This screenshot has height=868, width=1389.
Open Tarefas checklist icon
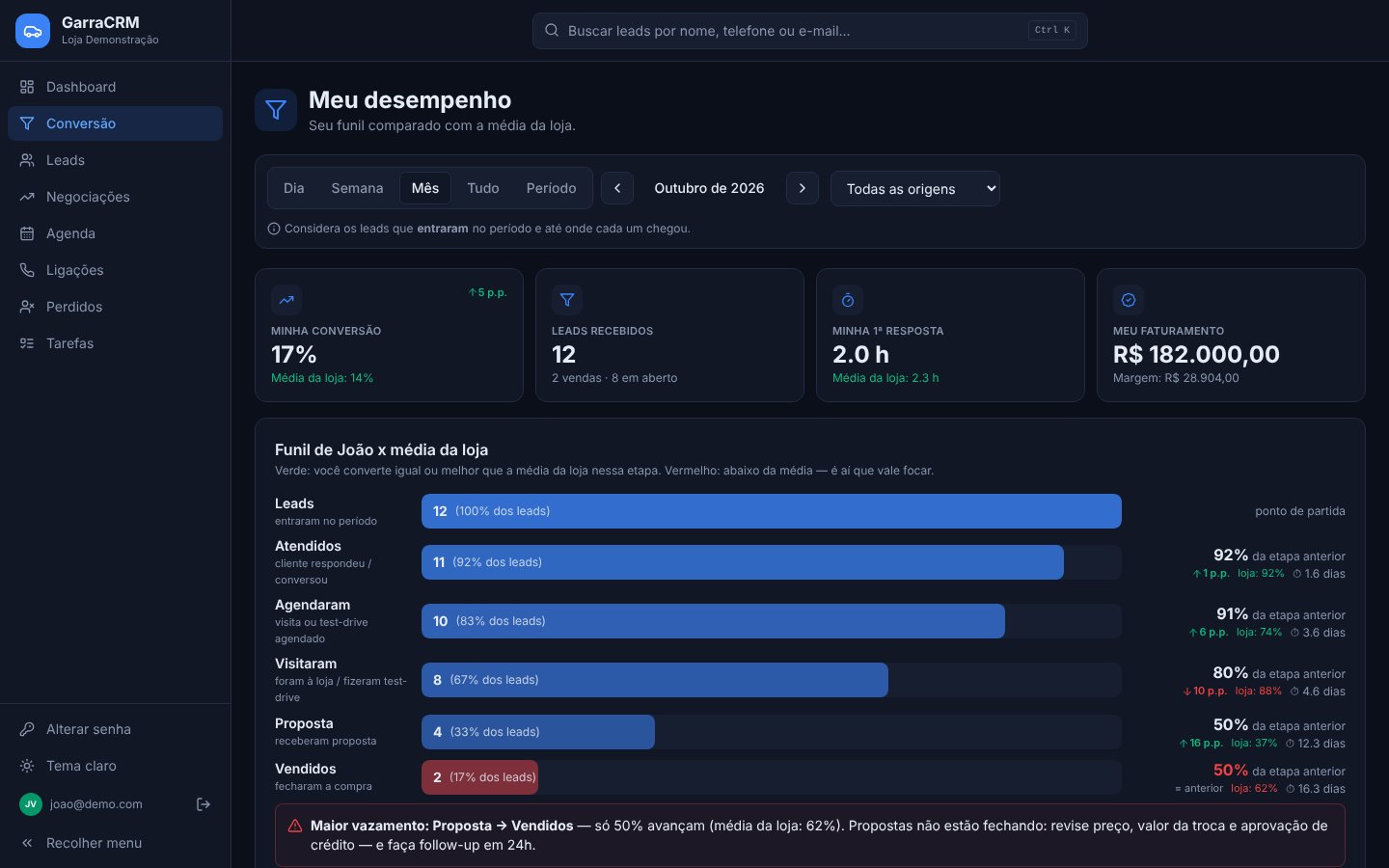pyautogui.click(x=27, y=343)
